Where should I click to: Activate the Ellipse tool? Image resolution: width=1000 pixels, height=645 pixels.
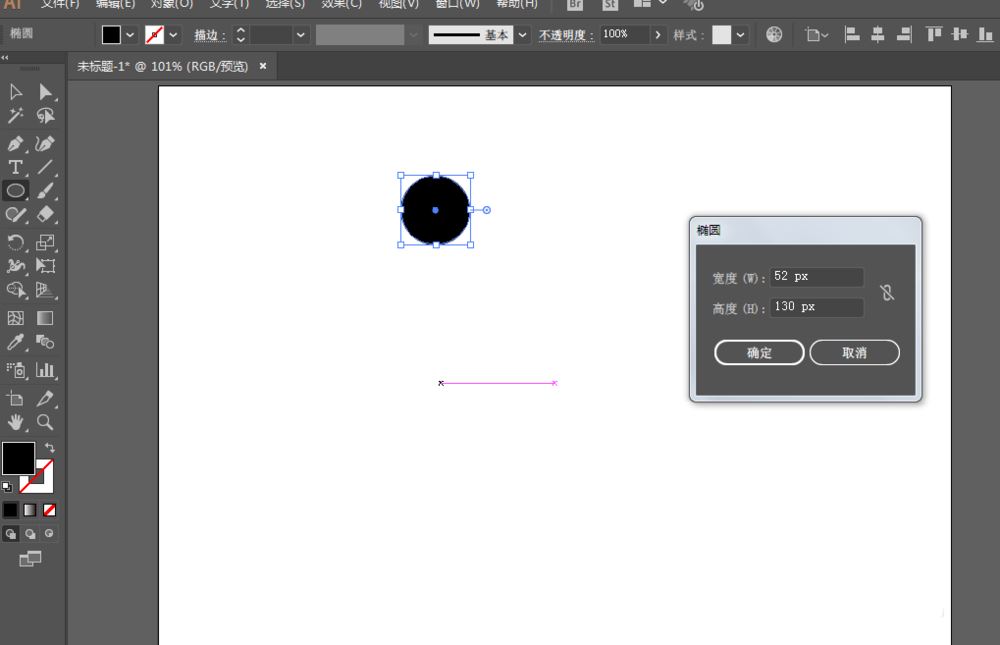point(15,191)
